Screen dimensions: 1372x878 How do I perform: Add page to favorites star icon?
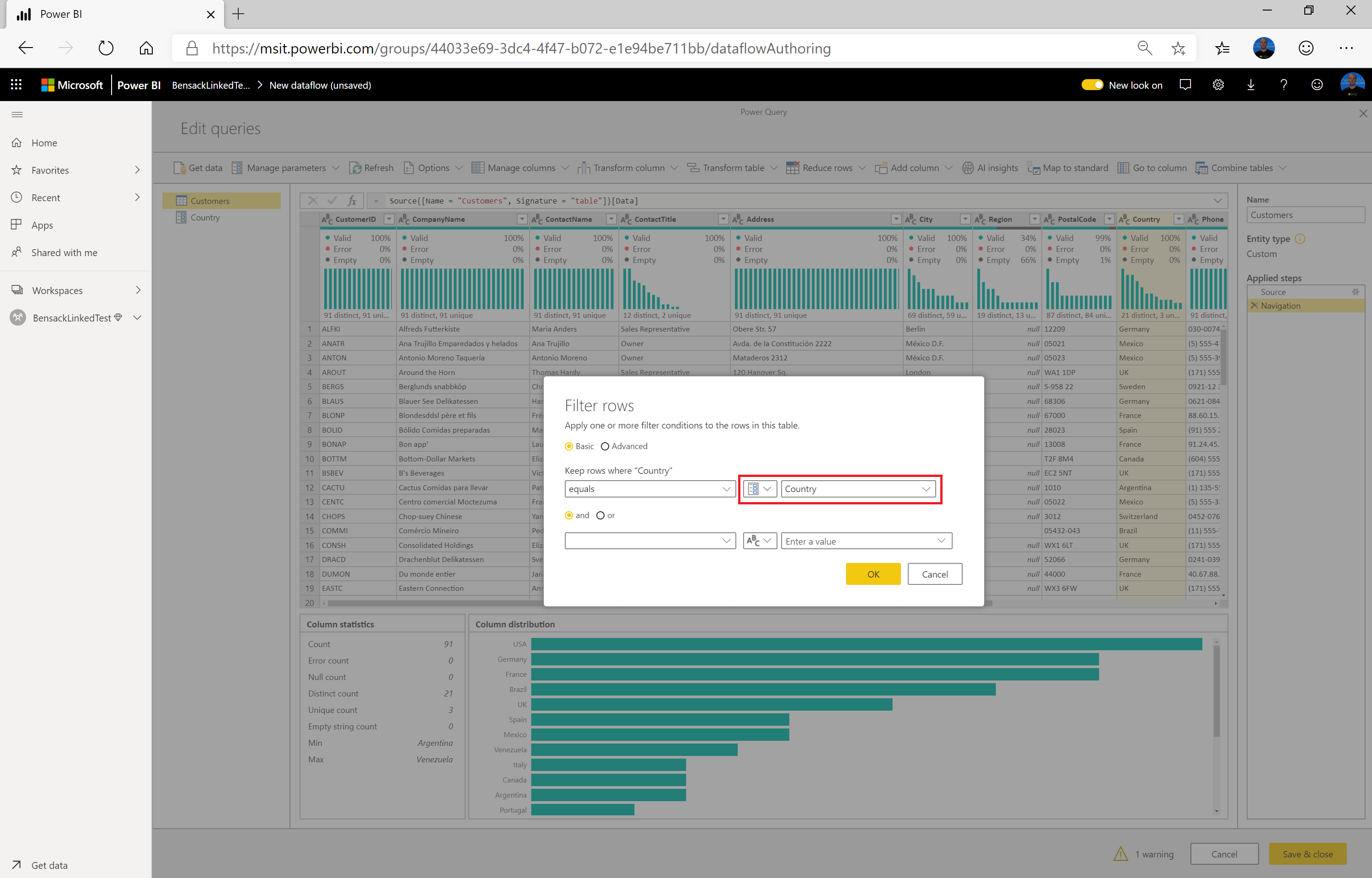click(1178, 48)
